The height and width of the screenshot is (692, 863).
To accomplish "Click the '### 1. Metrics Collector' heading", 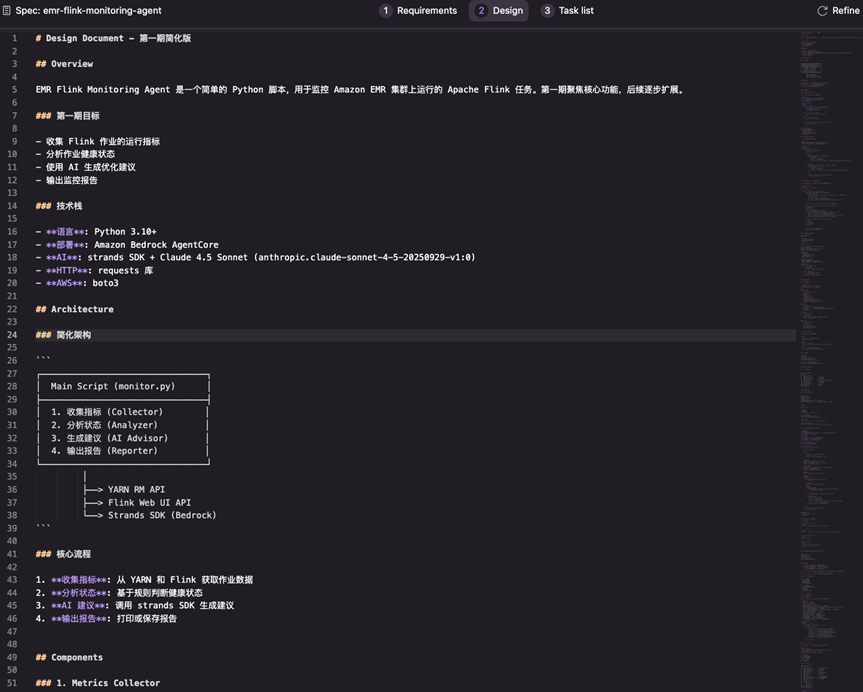I will tap(98, 683).
